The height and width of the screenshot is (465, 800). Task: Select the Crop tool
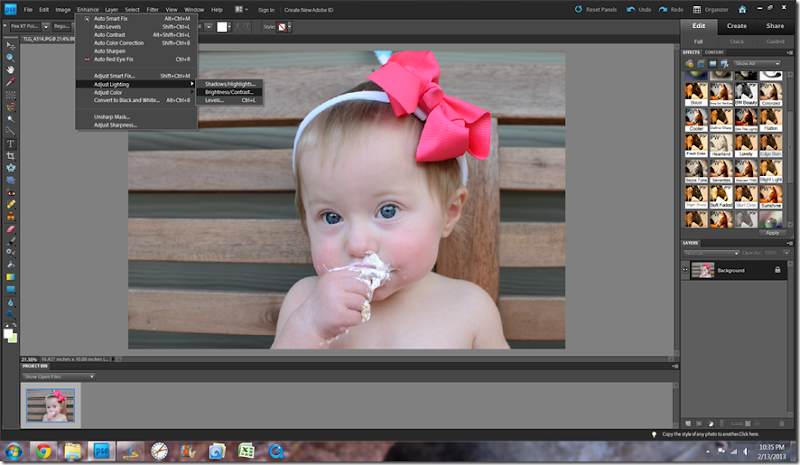pos(10,155)
